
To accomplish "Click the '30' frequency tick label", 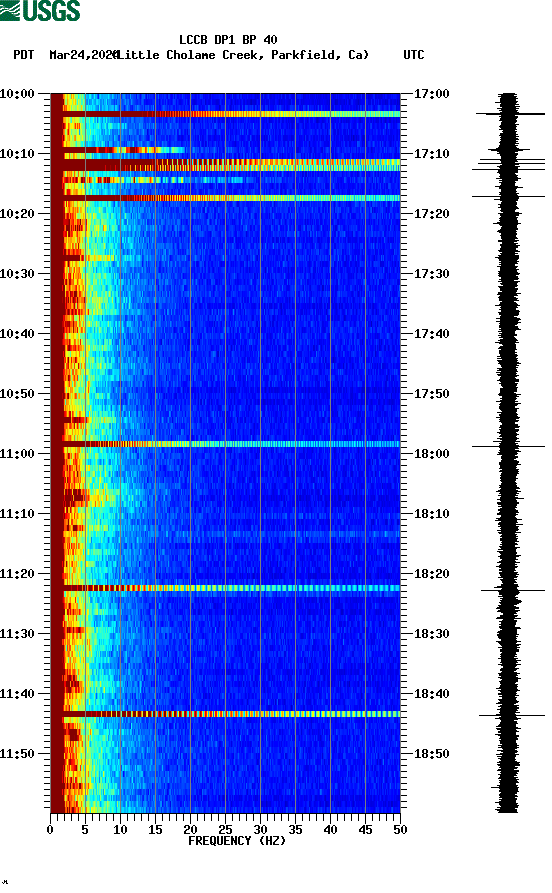I will coord(260,830).
